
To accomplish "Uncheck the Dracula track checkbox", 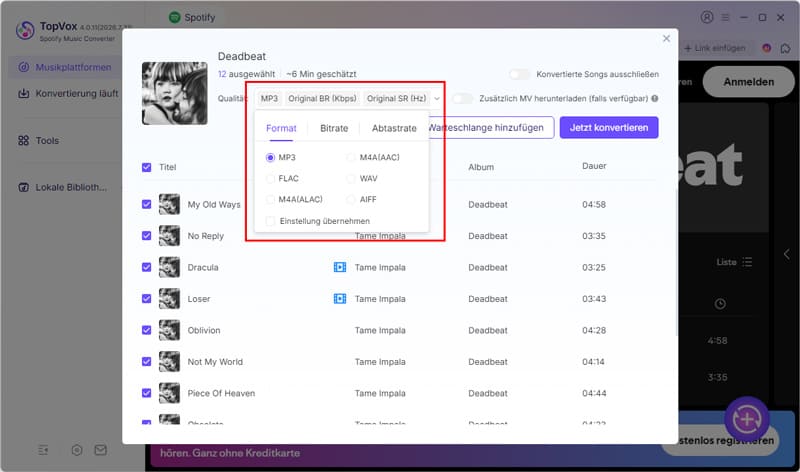I will coord(146,267).
